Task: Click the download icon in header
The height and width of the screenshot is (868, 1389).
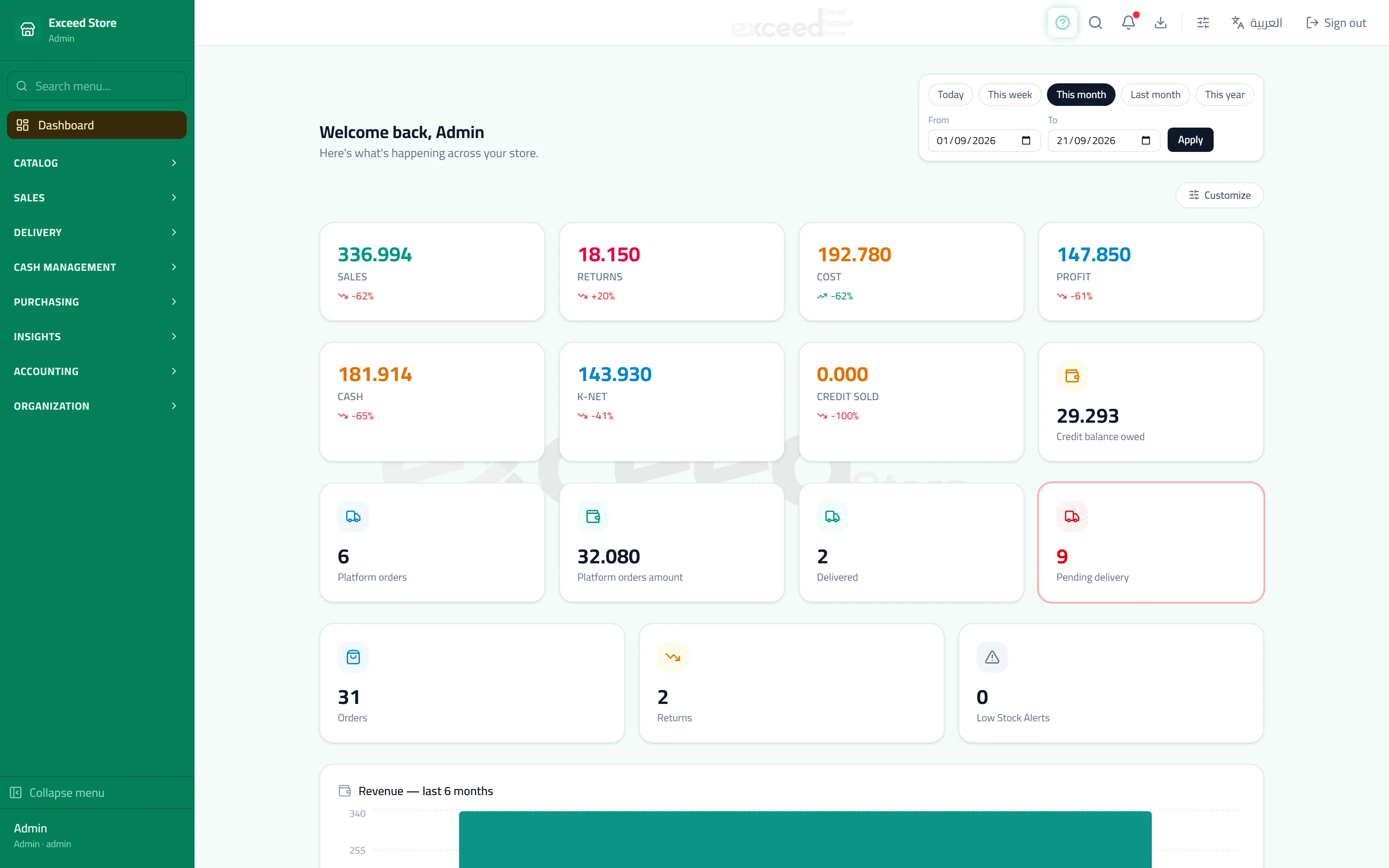Action: 1161,23
